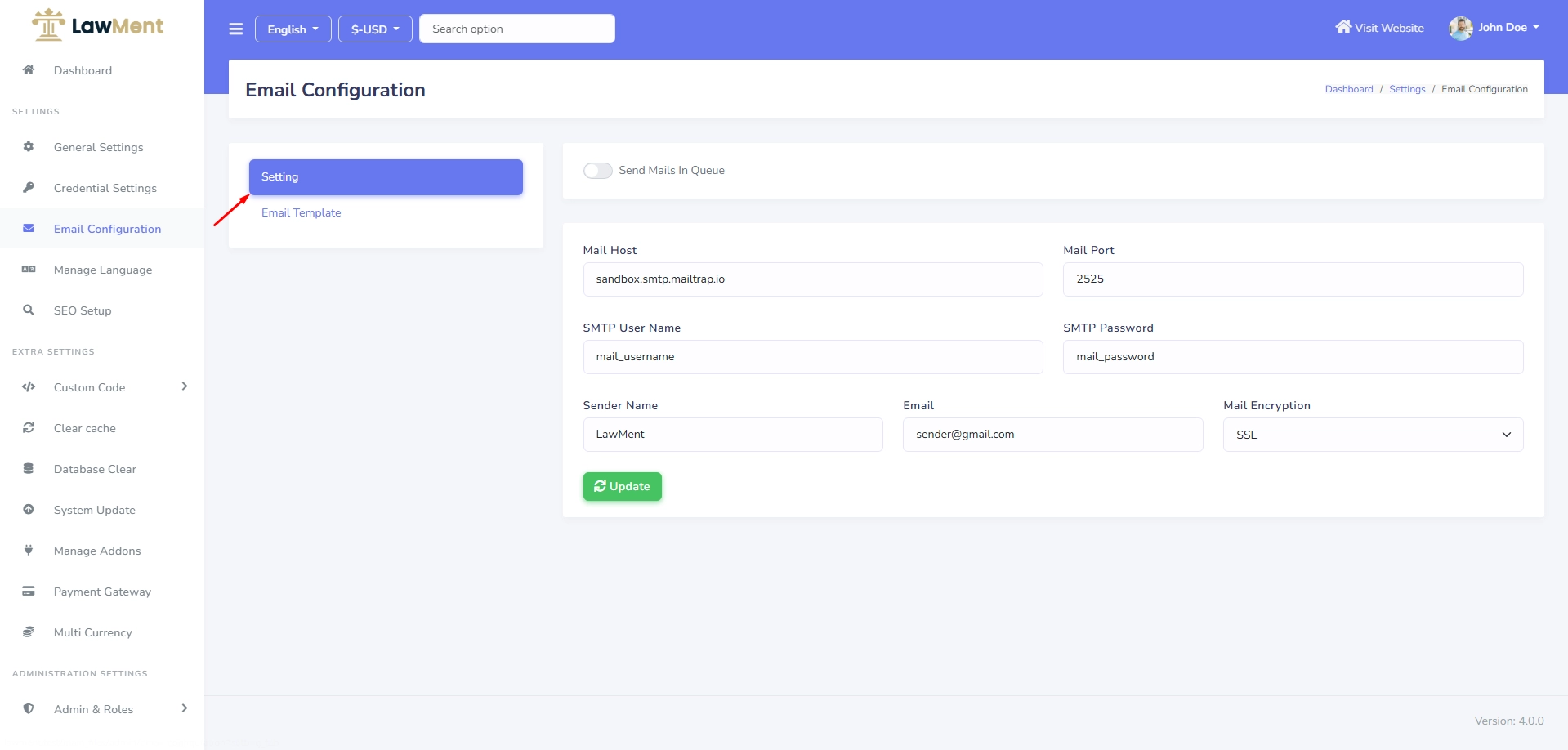Click the Email Configuration breadcrumb text

click(1485, 89)
